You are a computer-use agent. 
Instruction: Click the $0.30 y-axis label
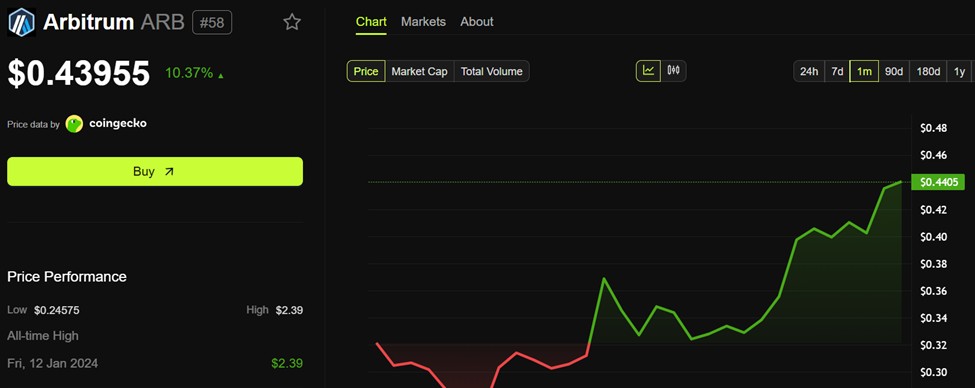(x=933, y=372)
